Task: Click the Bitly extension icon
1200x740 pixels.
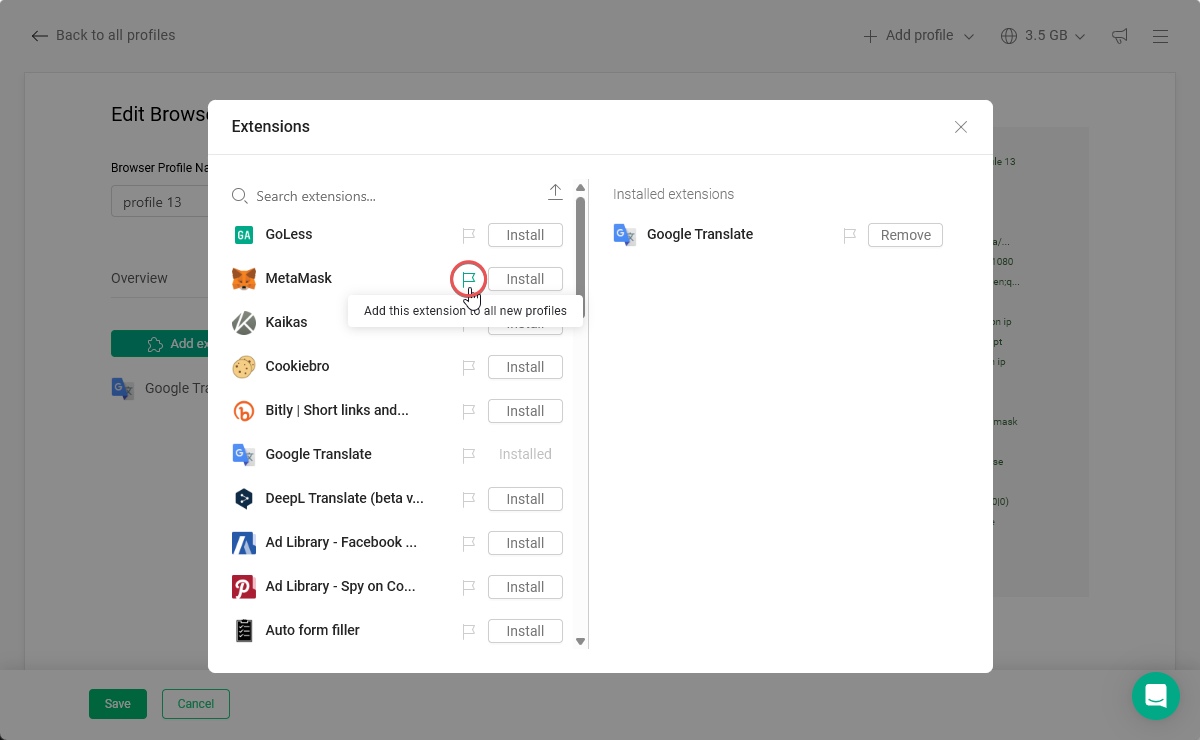Action: click(x=244, y=411)
